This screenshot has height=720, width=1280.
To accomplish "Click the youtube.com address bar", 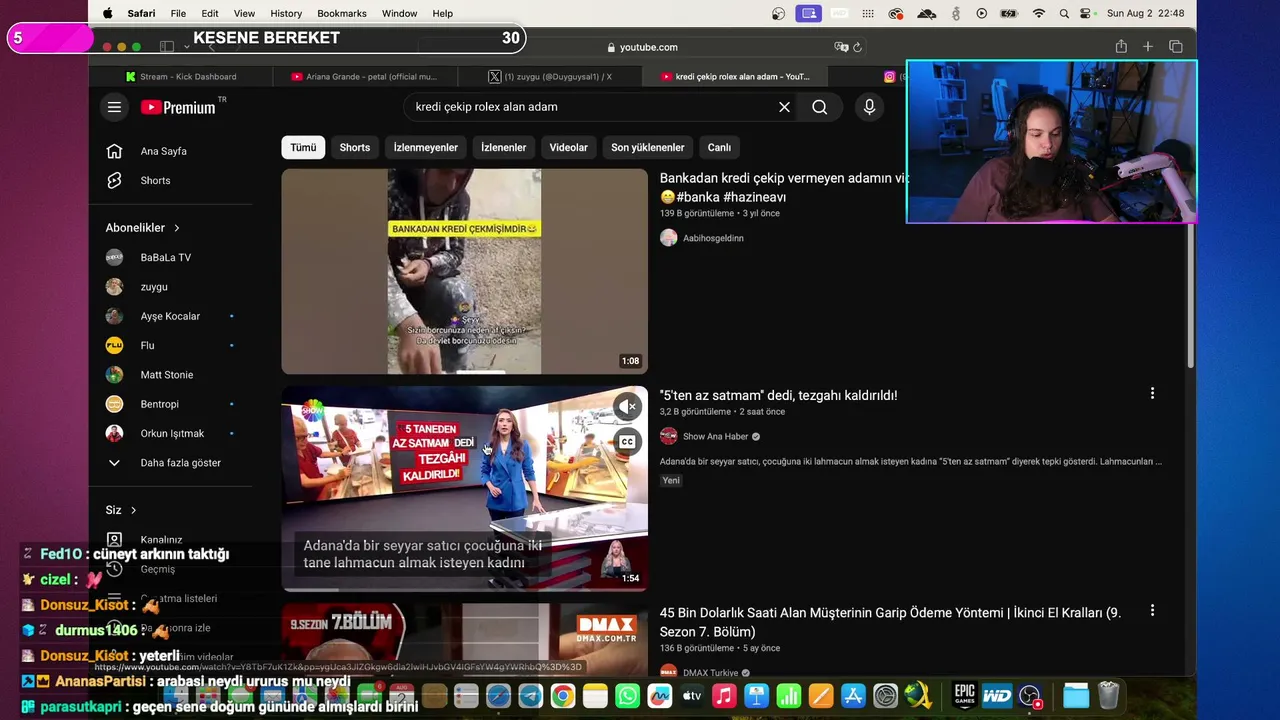I will point(642,47).
